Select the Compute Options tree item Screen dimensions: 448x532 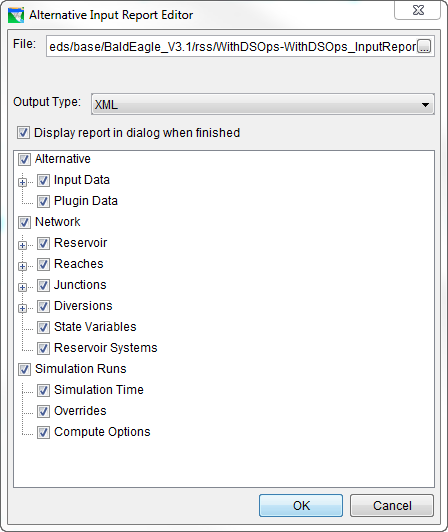[102, 432]
